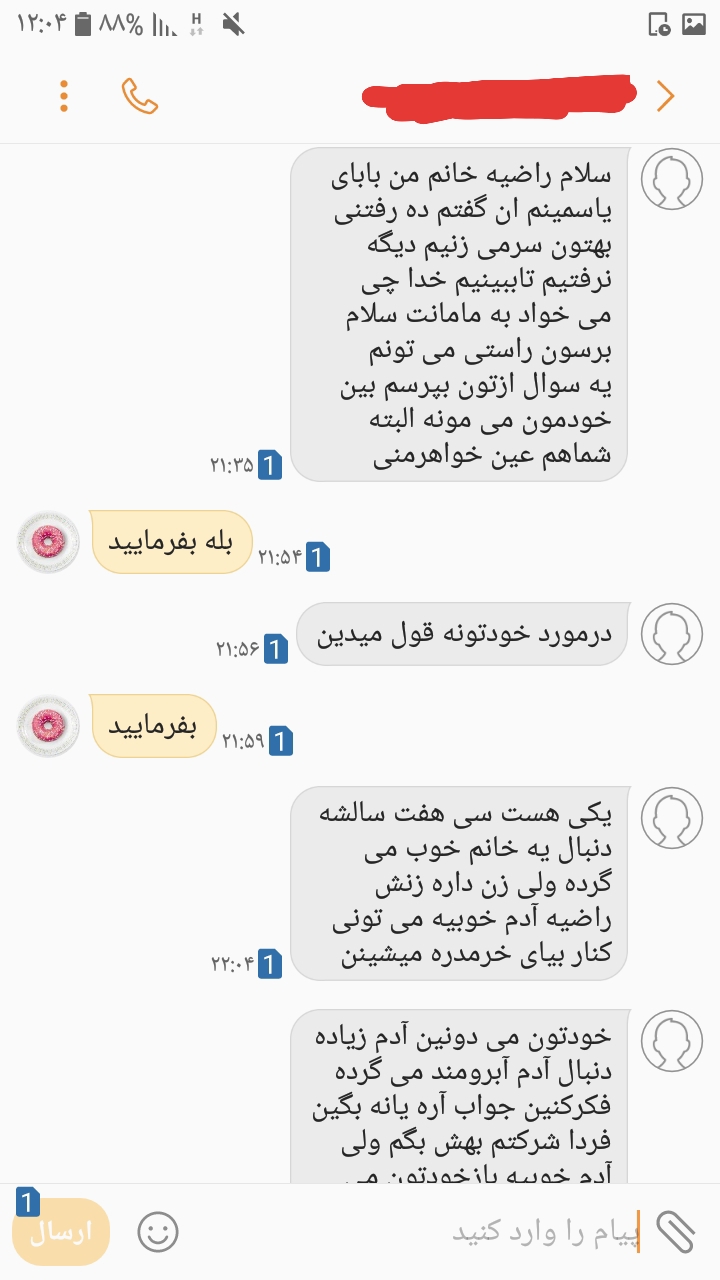The width and height of the screenshot is (720, 1280).
Task: Tap the donut avatar beside بله بفرمایید
Action: point(48,541)
